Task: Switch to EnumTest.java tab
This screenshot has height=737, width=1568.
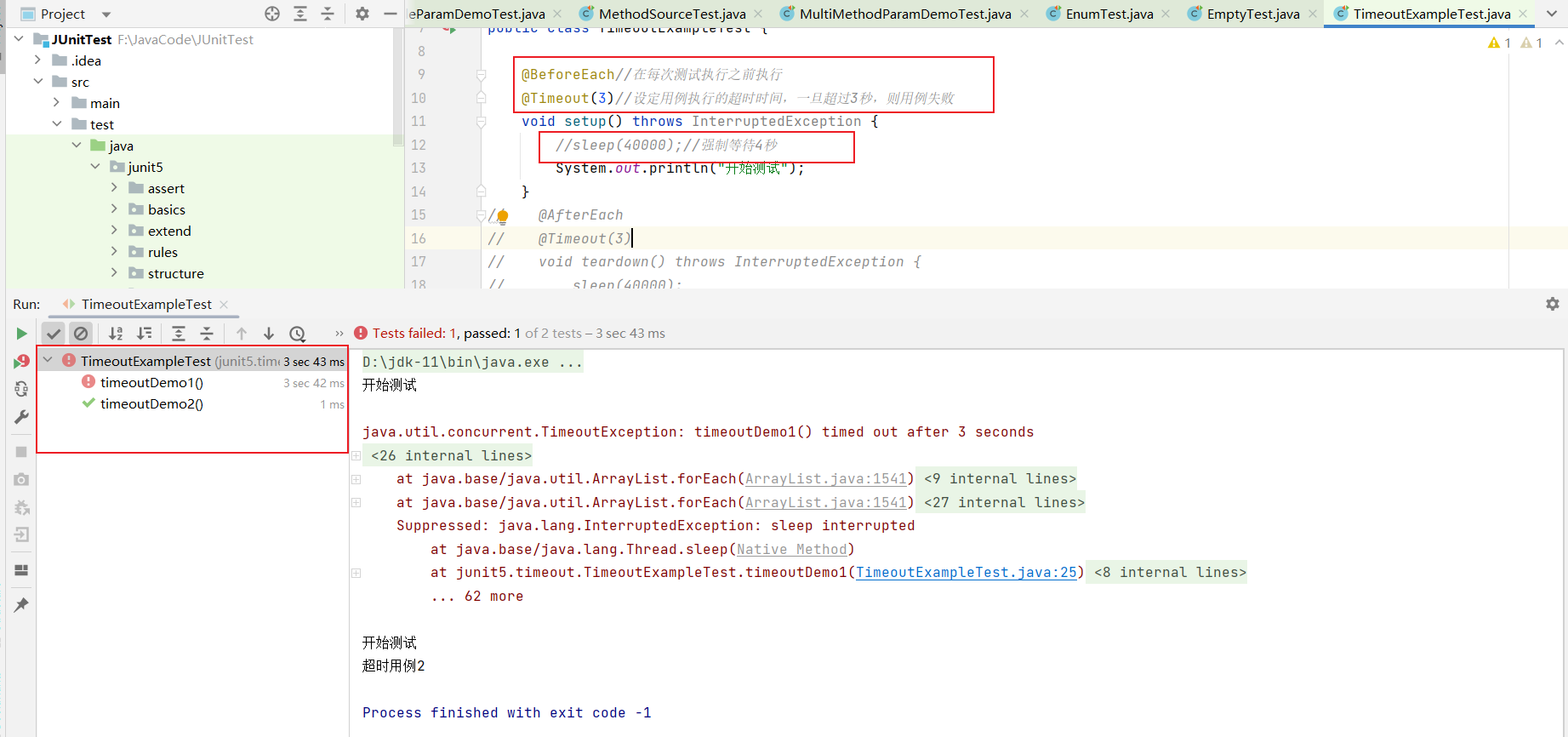Action: point(1109,14)
